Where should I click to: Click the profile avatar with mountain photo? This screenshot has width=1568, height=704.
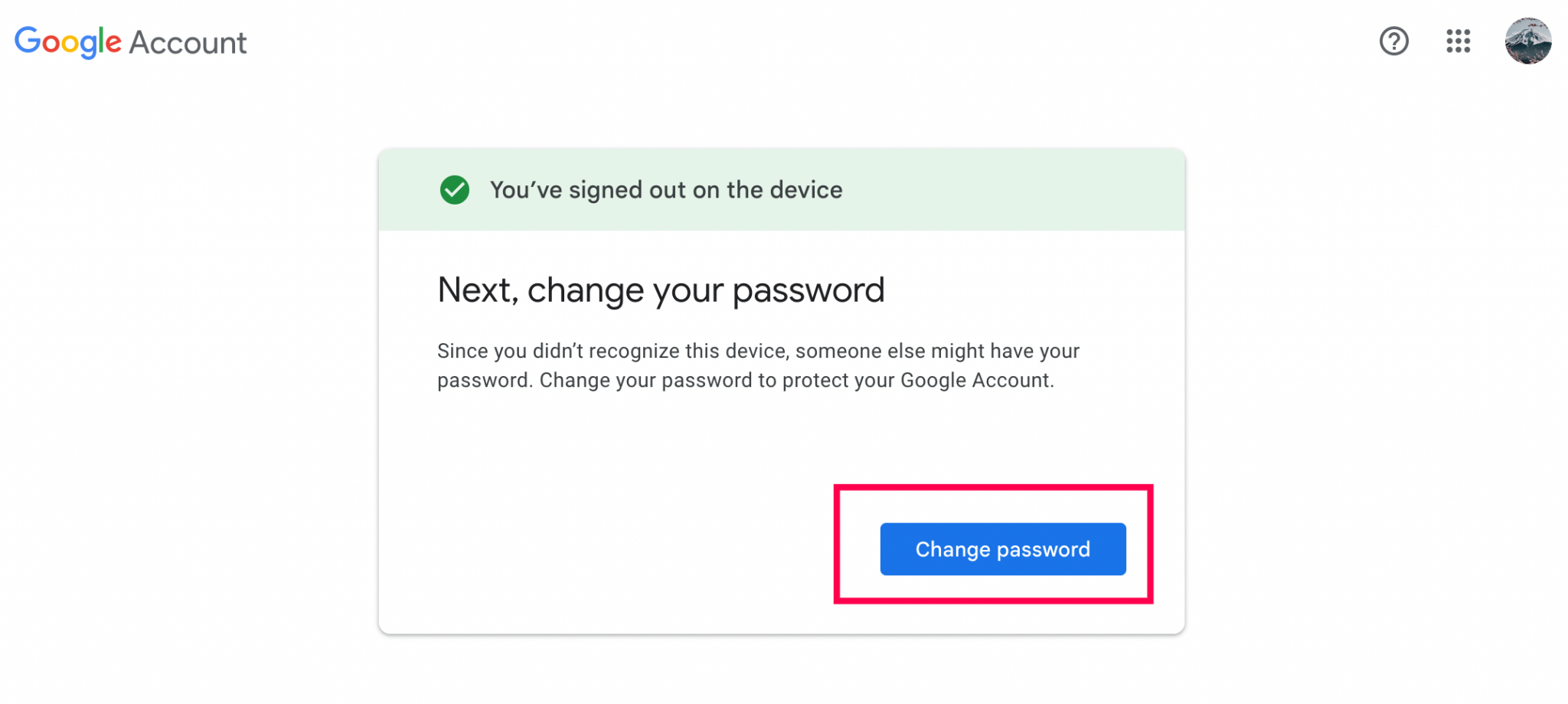[x=1527, y=42]
